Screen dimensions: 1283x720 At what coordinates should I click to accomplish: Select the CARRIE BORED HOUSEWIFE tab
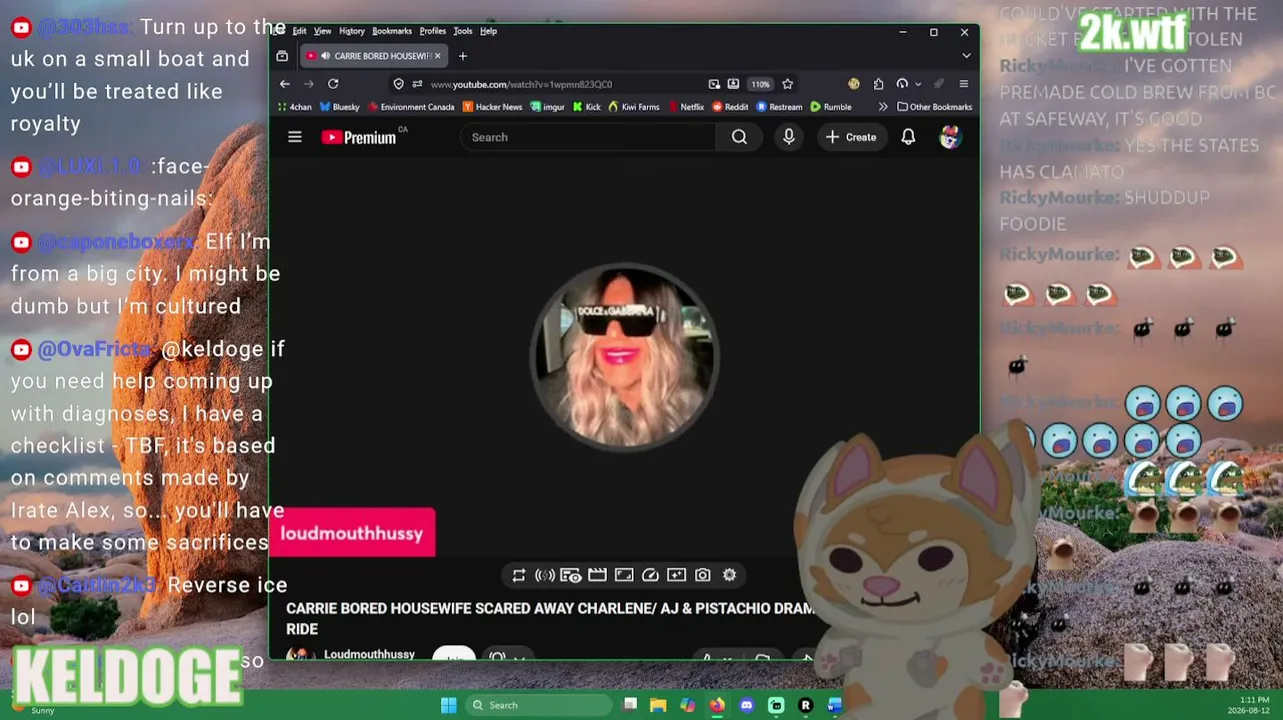pyautogui.click(x=374, y=56)
